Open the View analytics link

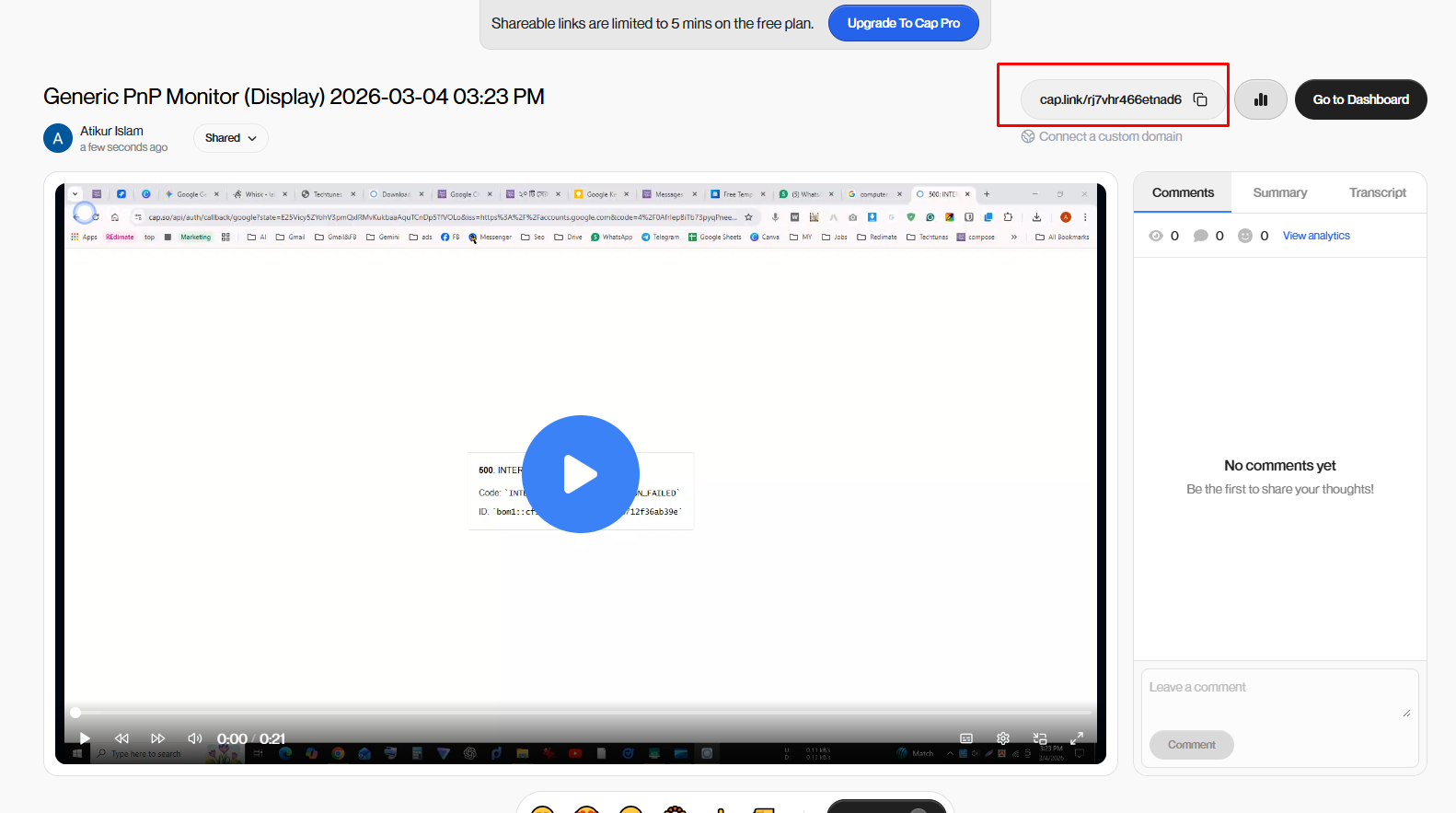[x=1316, y=236]
